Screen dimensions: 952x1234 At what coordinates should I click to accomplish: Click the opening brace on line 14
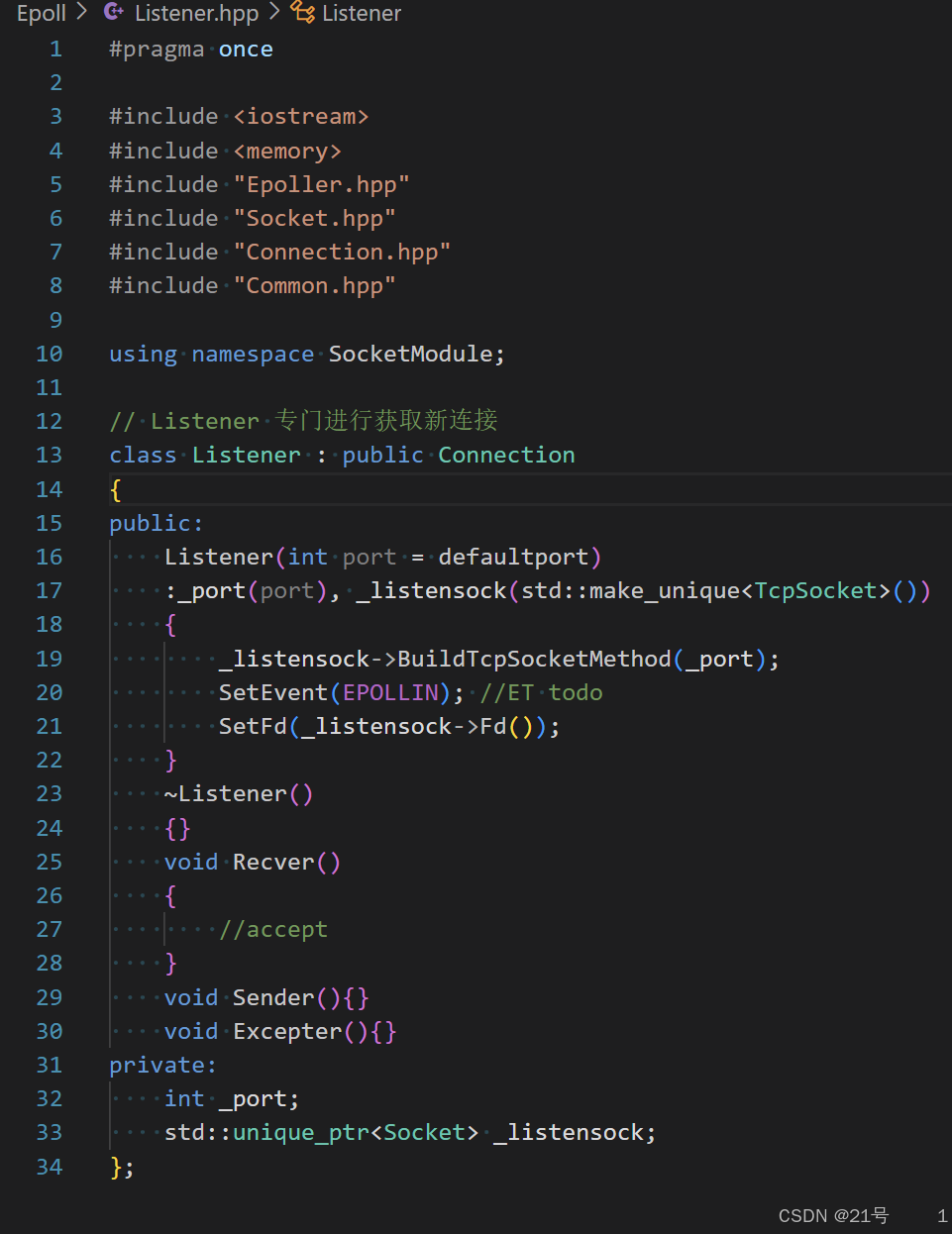pyautogui.click(x=116, y=489)
